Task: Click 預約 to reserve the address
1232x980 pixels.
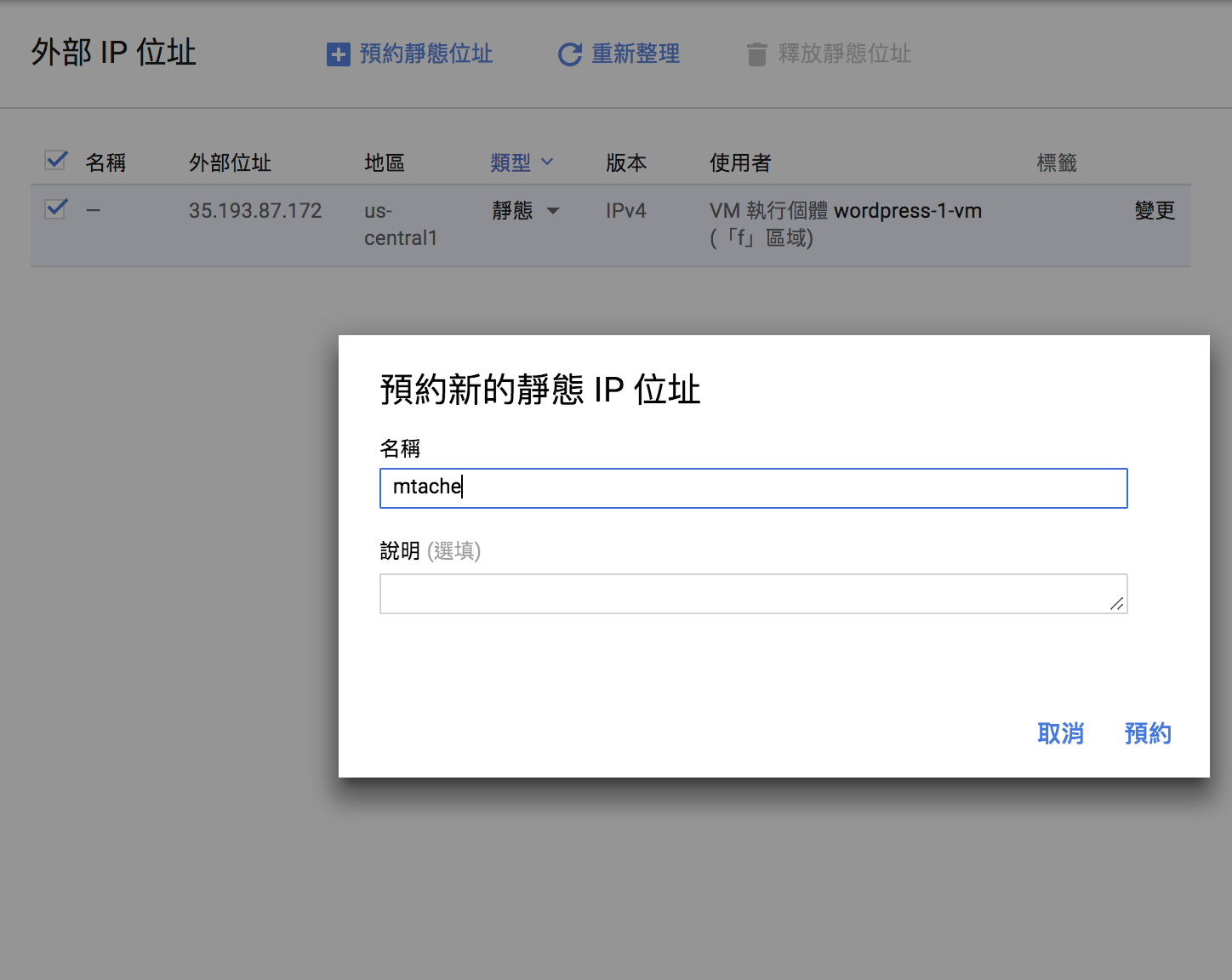Action: coord(1148,733)
